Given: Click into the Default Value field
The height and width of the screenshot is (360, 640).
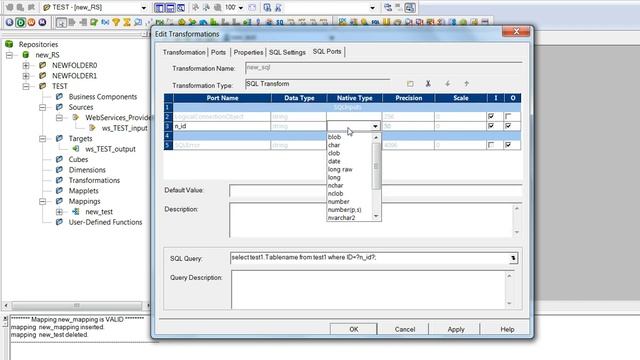Looking at the screenshot, I should pyautogui.click(x=376, y=191).
